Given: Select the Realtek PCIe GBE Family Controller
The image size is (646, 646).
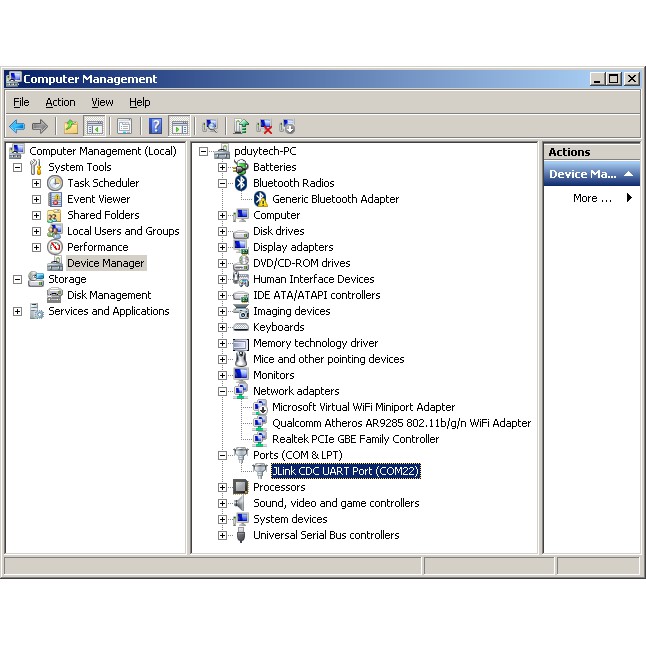Looking at the screenshot, I should (355, 439).
